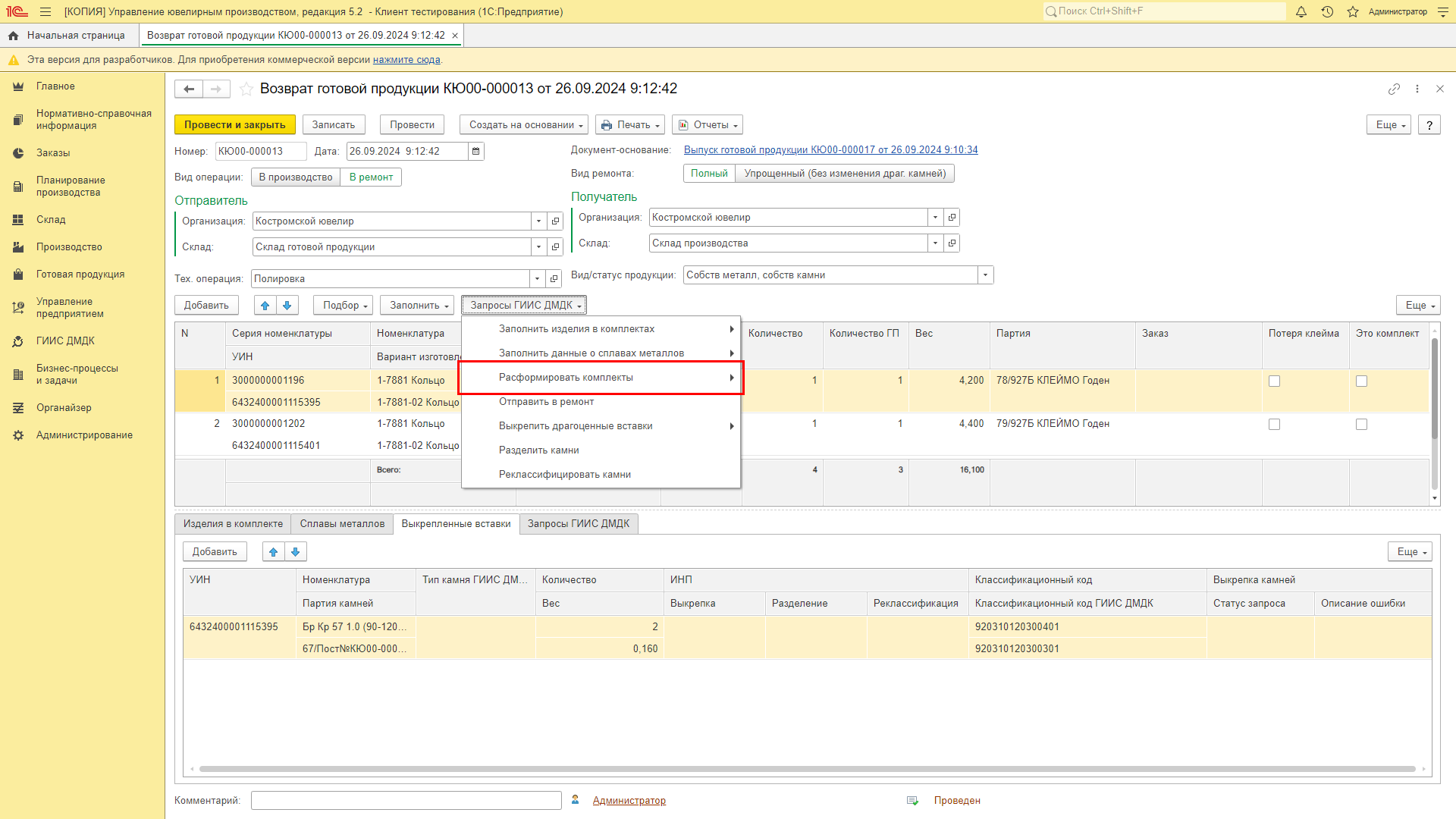Switch to Запросы ГИИС ДМДК tab

pos(579,524)
